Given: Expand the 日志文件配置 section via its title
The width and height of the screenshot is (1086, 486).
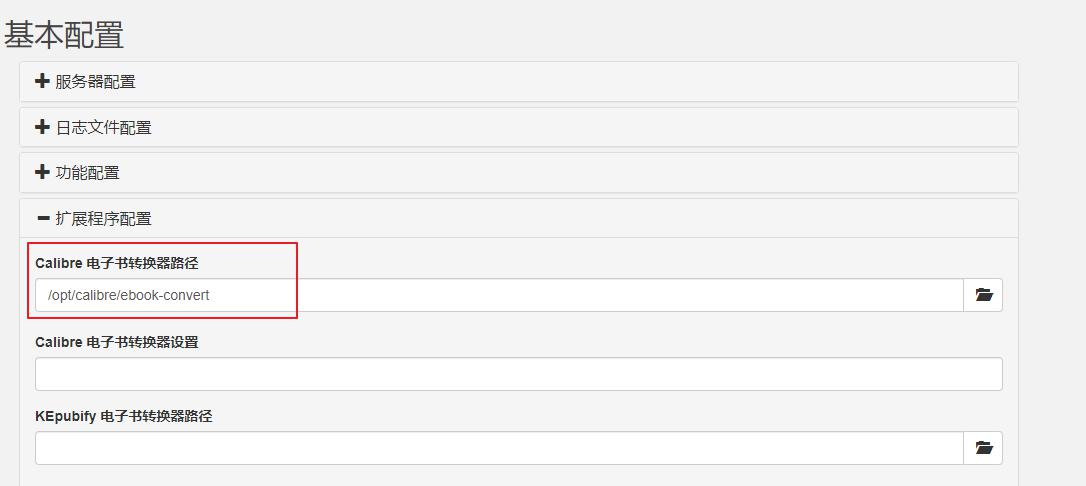Looking at the screenshot, I should pyautogui.click(x=103, y=128).
